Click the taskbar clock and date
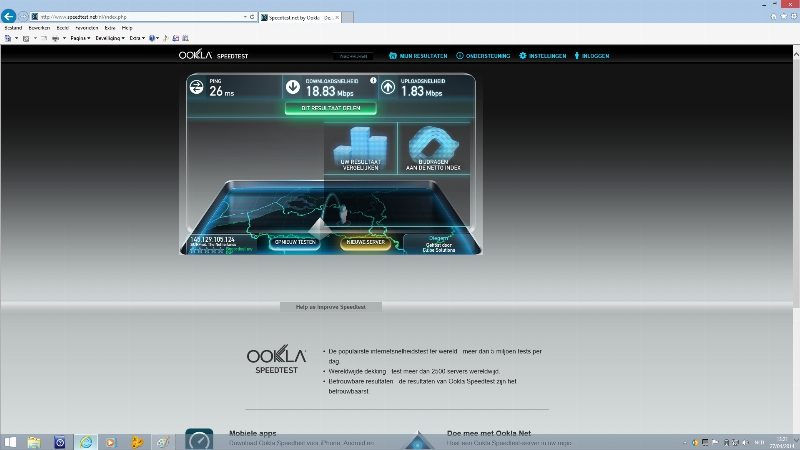The height and width of the screenshot is (450, 800). tap(782, 442)
